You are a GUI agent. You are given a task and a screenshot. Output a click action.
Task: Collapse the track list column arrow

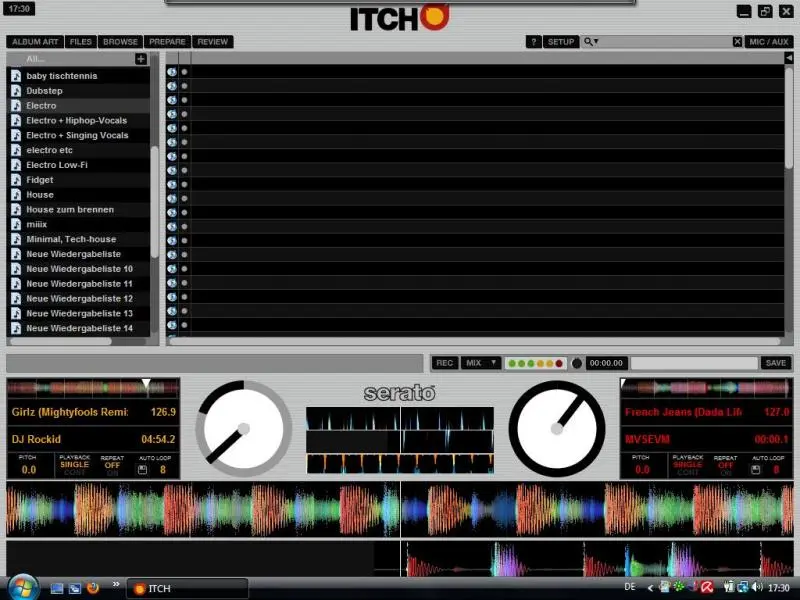(x=788, y=59)
